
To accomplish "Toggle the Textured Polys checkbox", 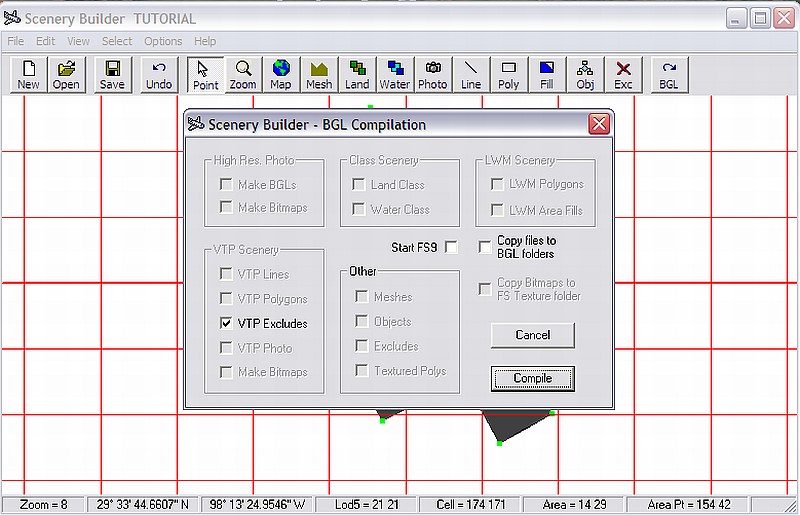I will point(361,370).
